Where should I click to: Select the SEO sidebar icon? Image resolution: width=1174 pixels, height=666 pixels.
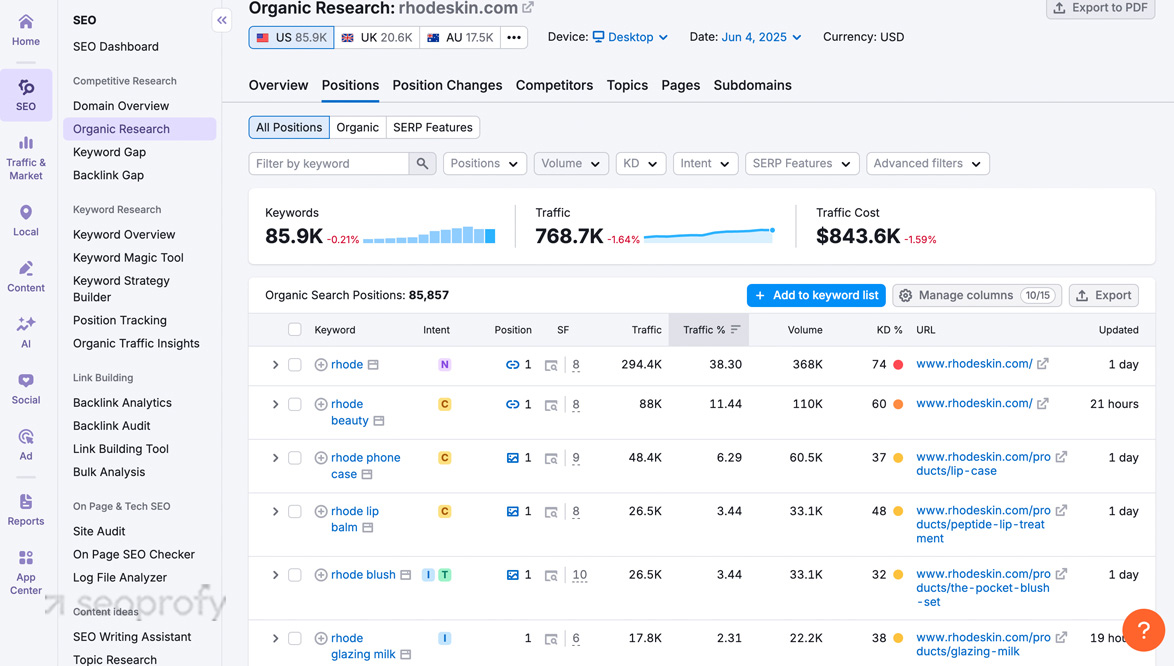[x=25, y=95]
